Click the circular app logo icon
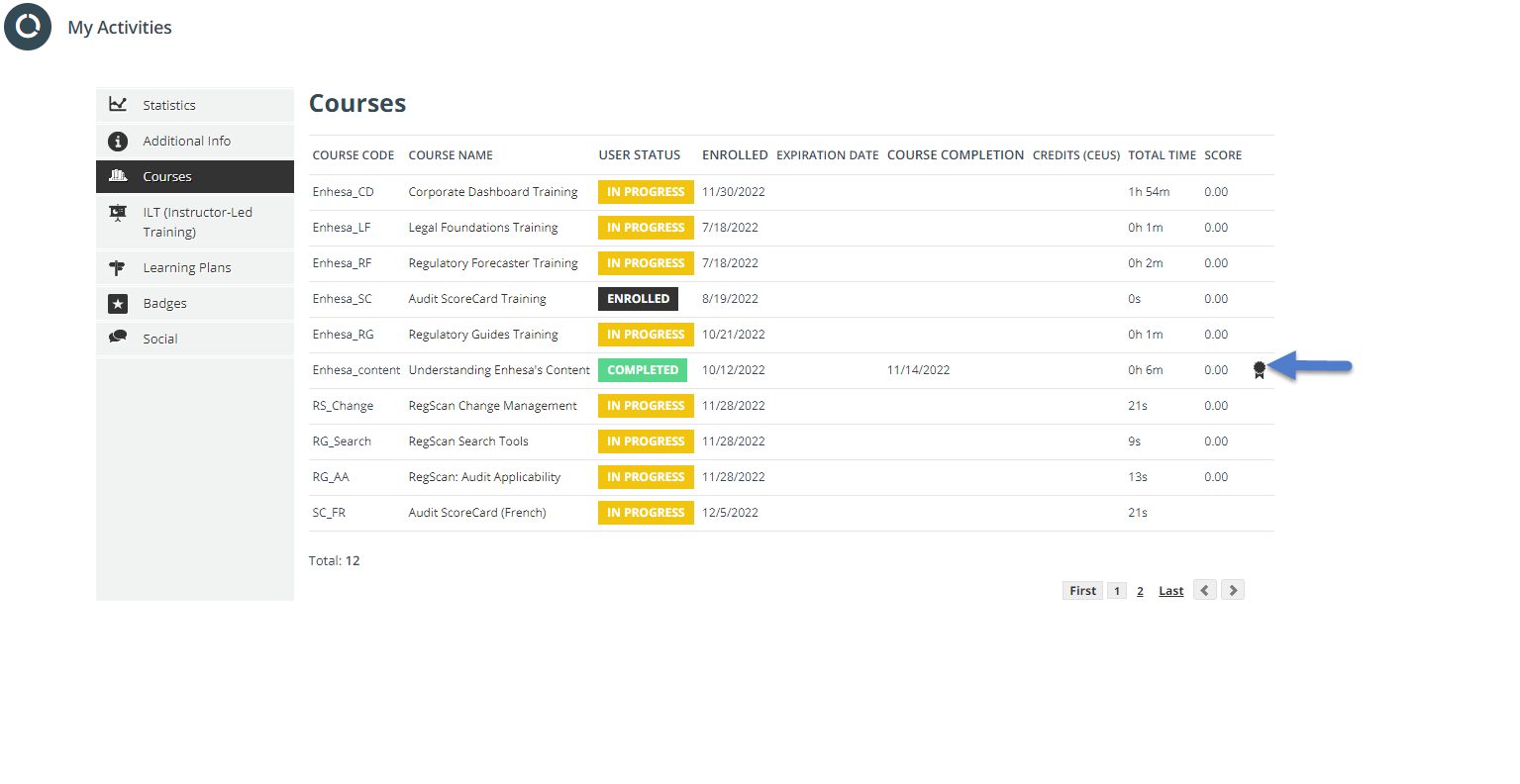 click(28, 27)
